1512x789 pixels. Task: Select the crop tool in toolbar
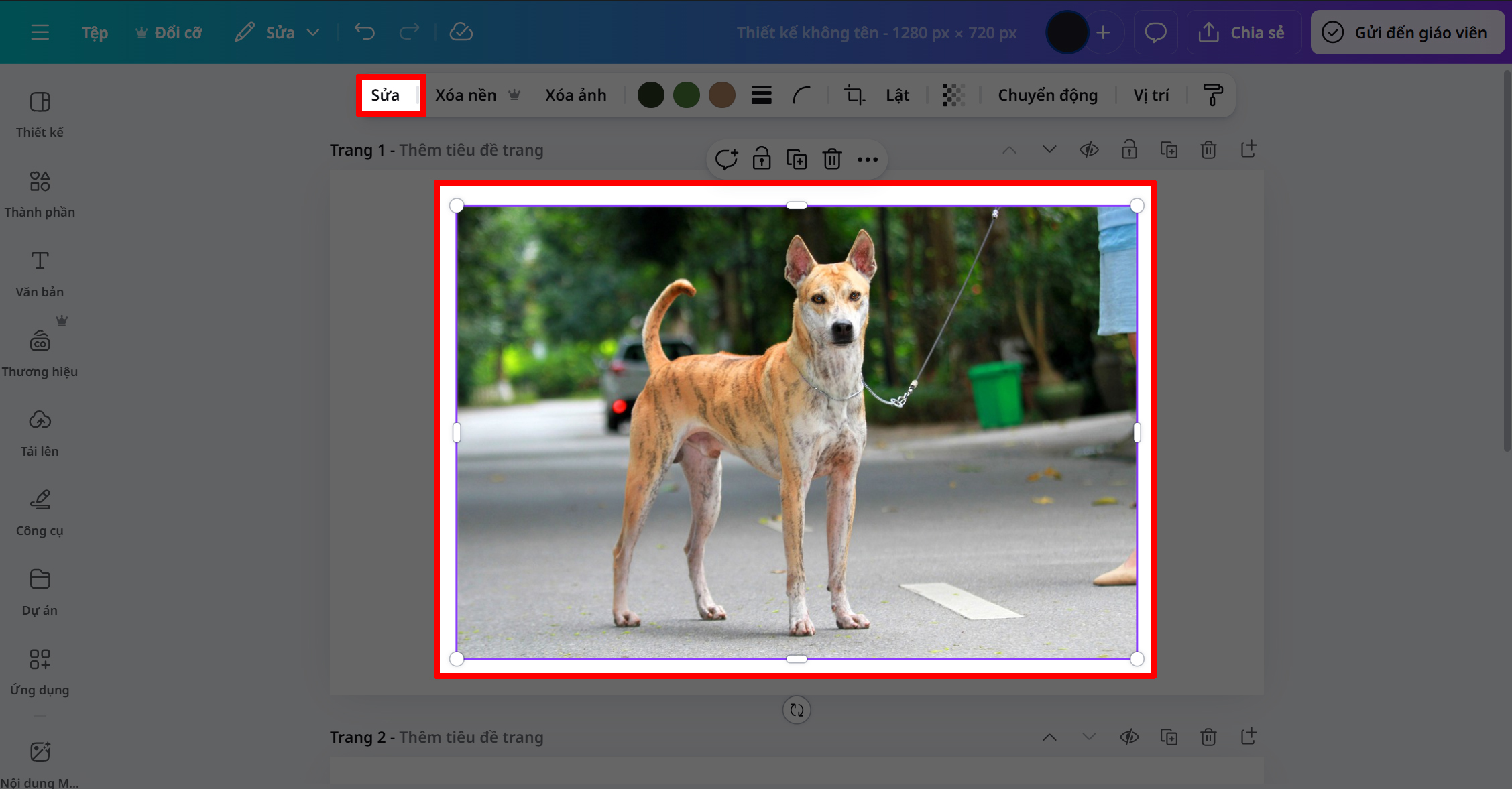pos(854,95)
